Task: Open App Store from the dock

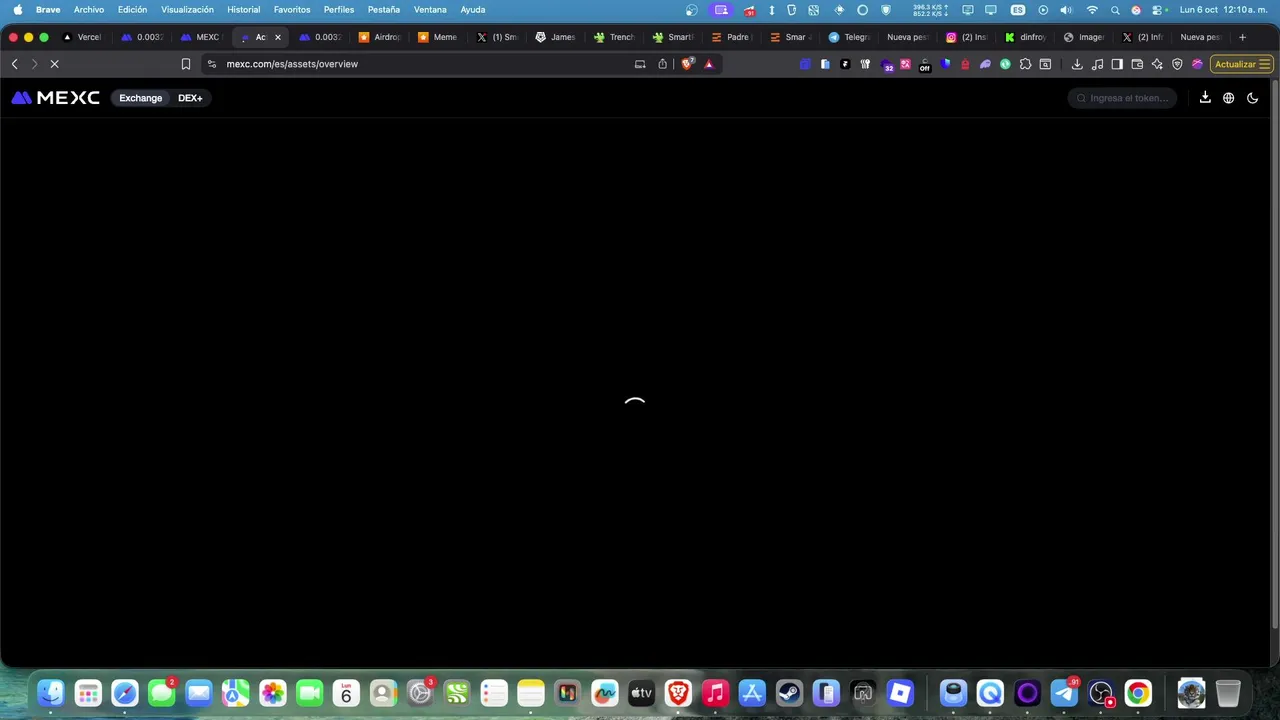Action: [752, 693]
